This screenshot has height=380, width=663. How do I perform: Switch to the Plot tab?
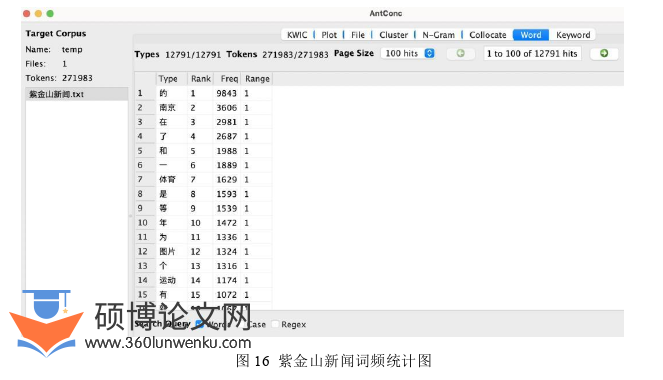pyautogui.click(x=329, y=35)
